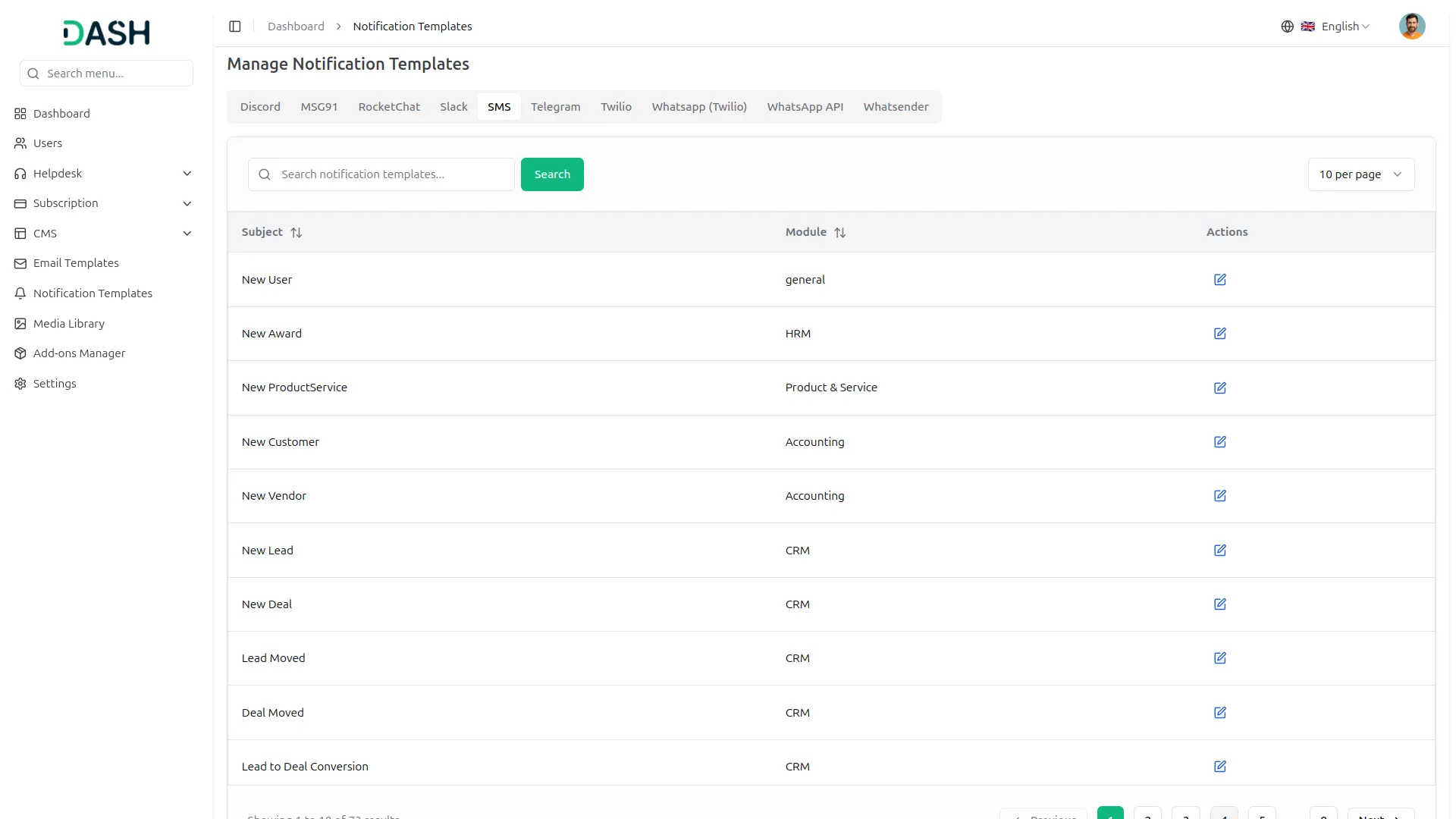The width and height of the screenshot is (1456, 819).
Task: Expand the CMS submenu
Action: [x=187, y=234]
